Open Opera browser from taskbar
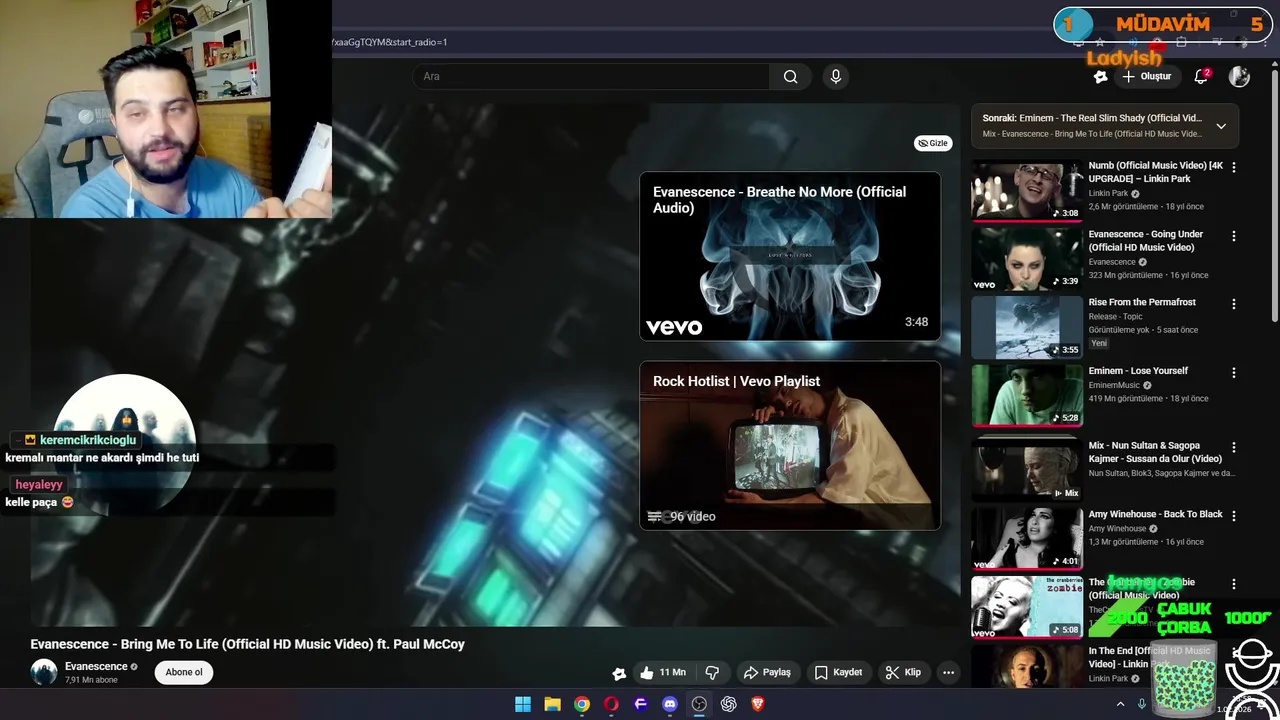 click(x=611, y=704)
